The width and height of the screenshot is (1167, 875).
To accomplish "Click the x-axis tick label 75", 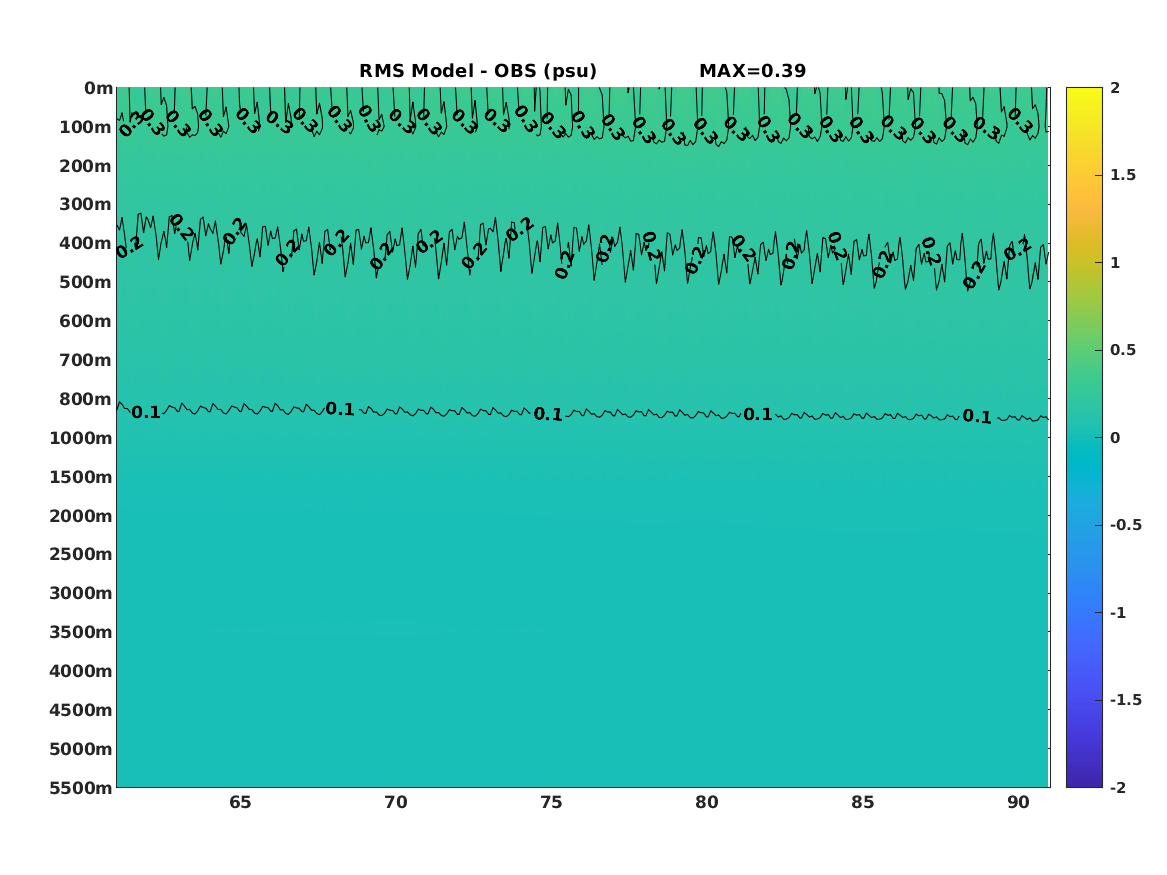I will (551, 802).
